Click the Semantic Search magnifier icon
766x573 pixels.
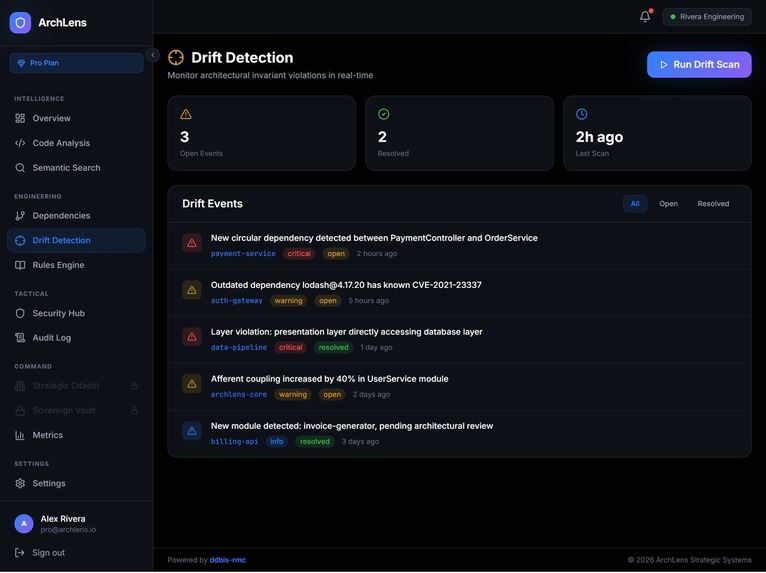(20, 168)
